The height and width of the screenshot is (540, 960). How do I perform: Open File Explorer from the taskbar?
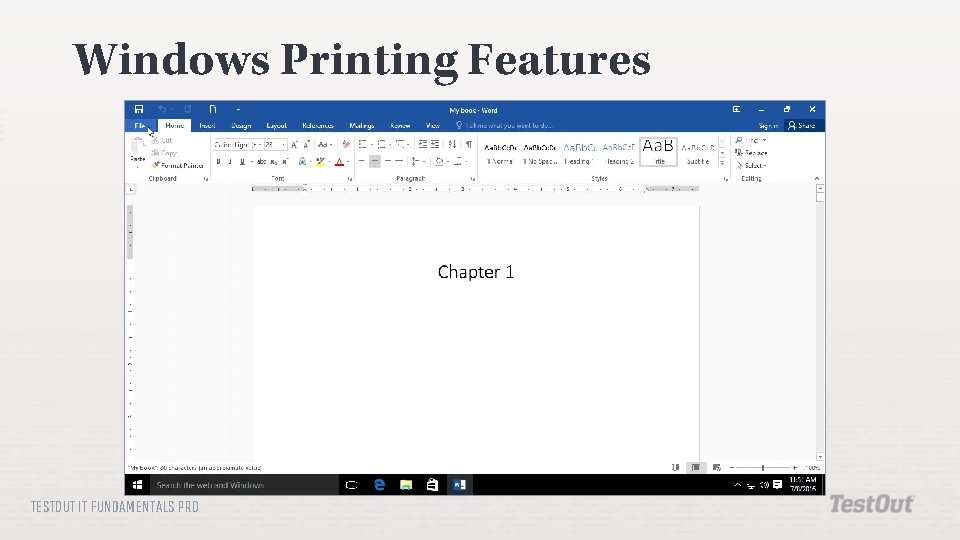[406, 485]
